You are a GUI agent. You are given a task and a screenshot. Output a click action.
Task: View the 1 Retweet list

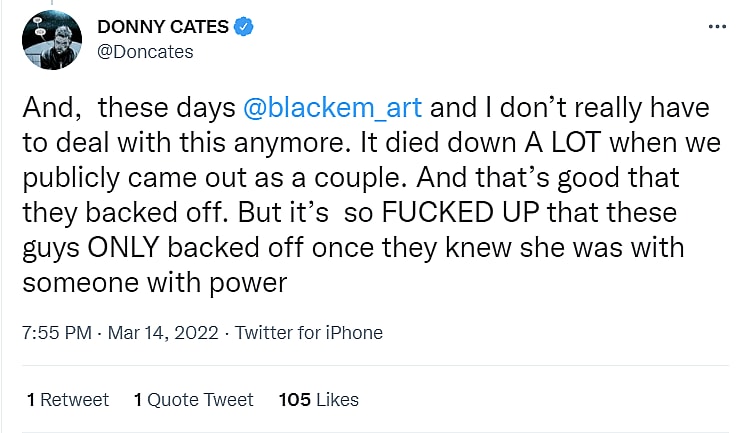(68, 400)
